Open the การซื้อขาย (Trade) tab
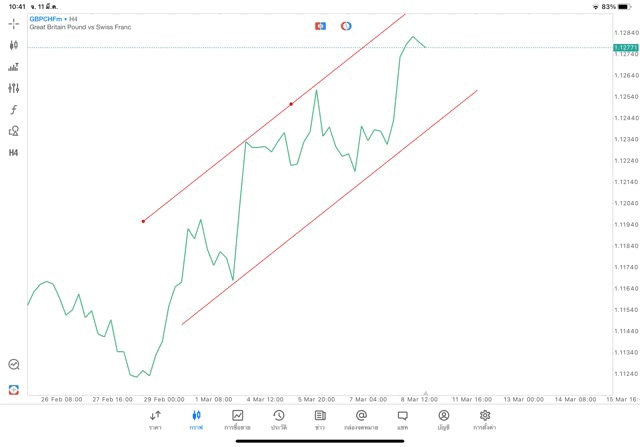The image size is (640, 447). coord(237,419)
